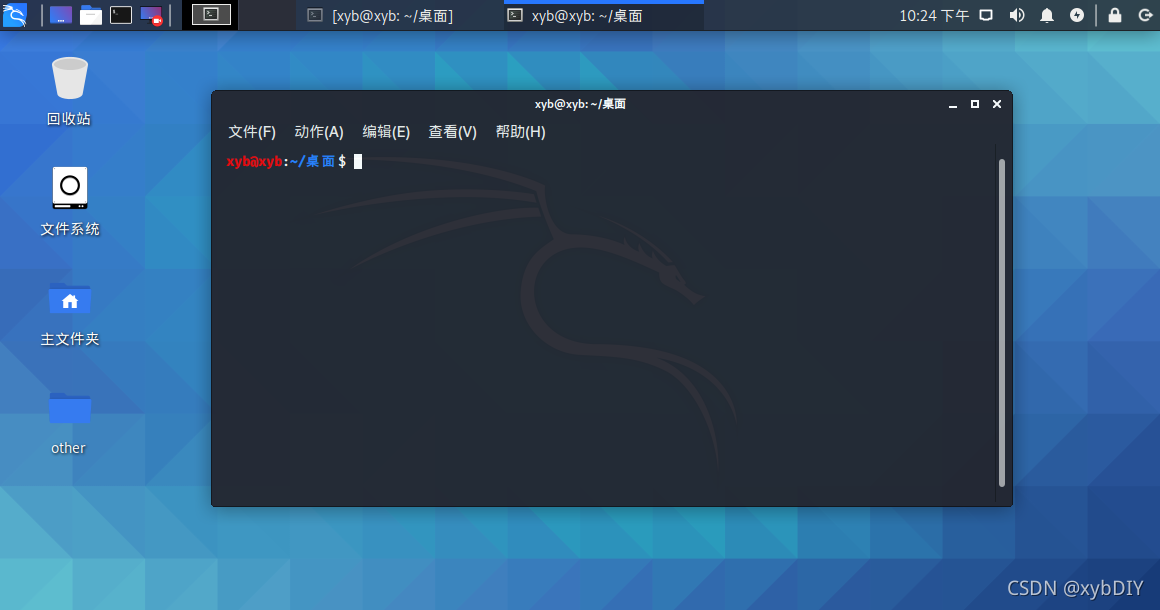This screenshot has width=1160, height=610.
Task: Lock the screen with the padlock icon
Action: [1115, 15]
